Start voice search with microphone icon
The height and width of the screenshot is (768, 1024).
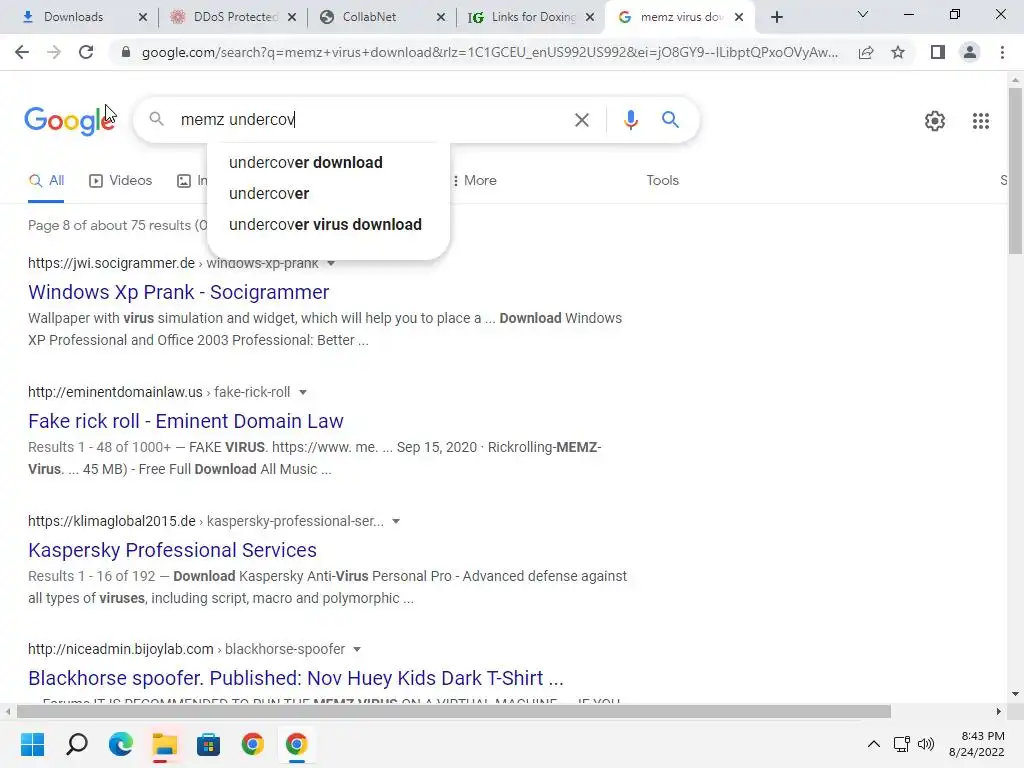630,120
